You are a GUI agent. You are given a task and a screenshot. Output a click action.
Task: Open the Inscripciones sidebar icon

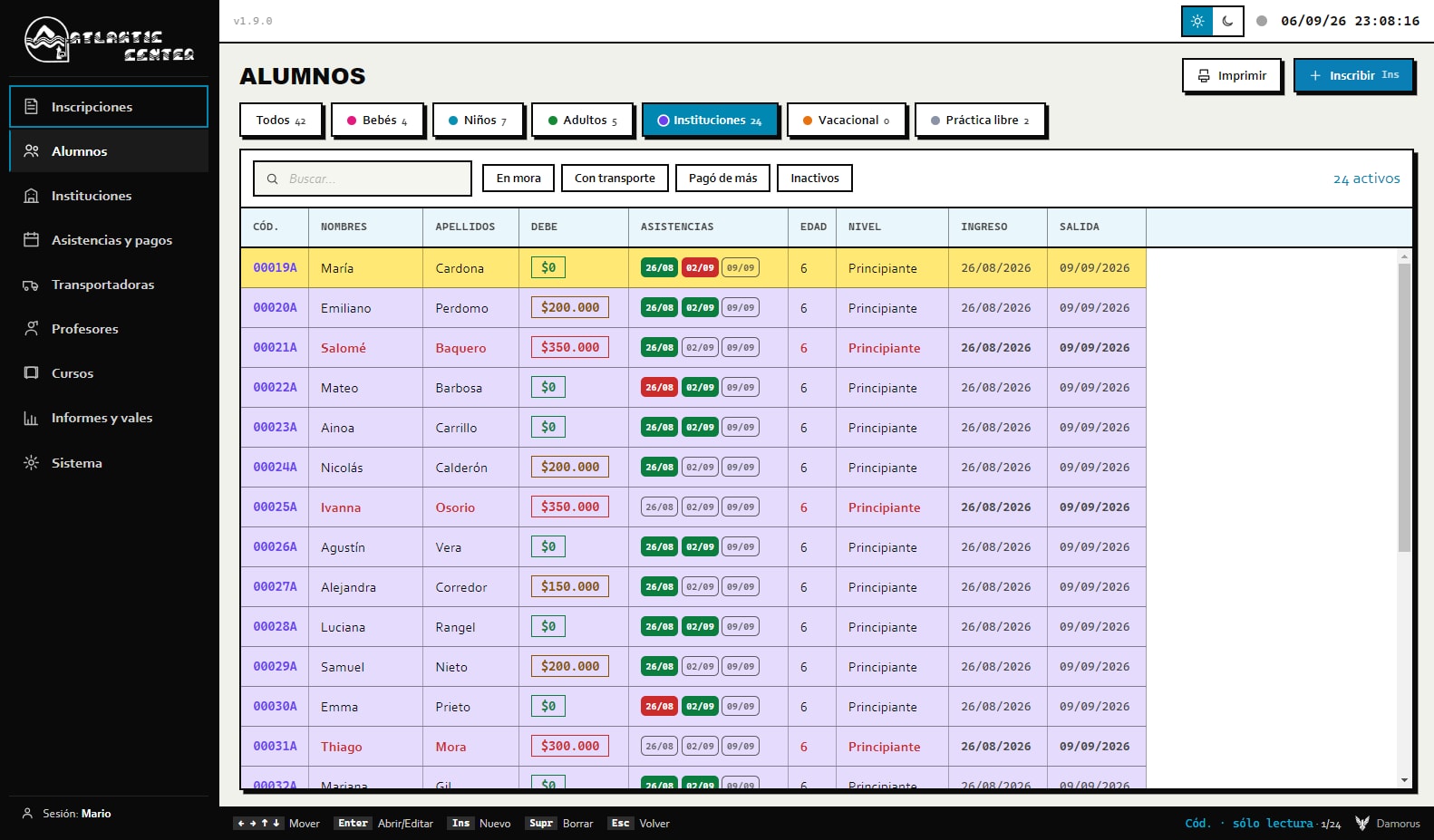[31, 106]
